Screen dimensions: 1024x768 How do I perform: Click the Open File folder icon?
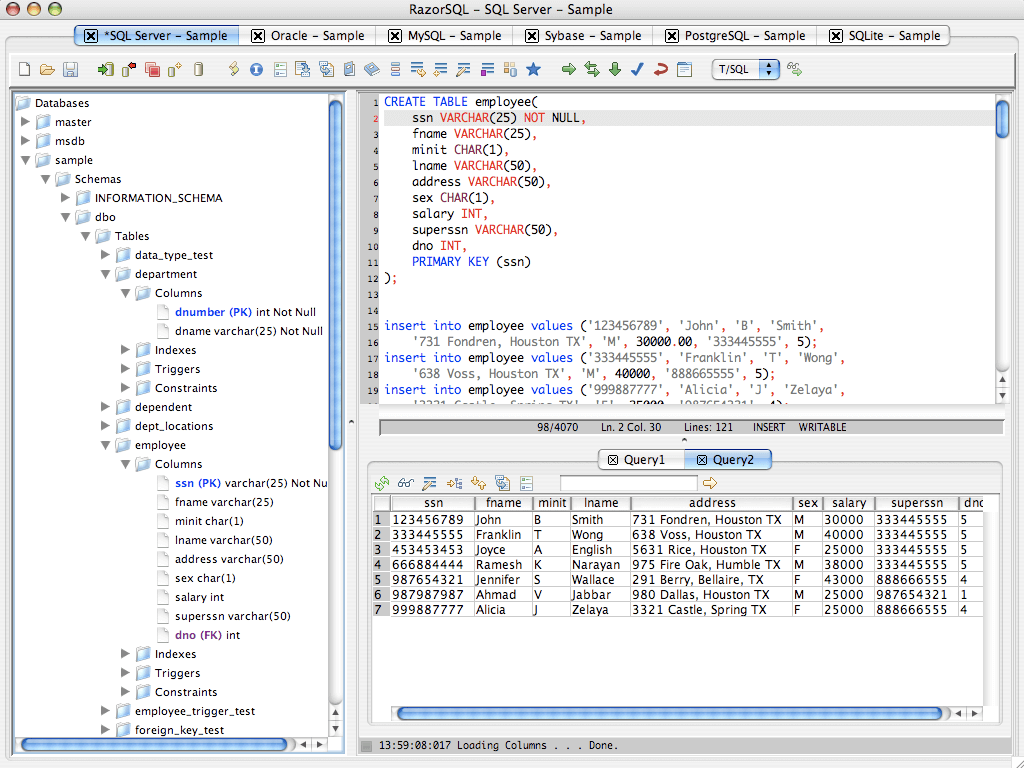(x=47, y=69)
